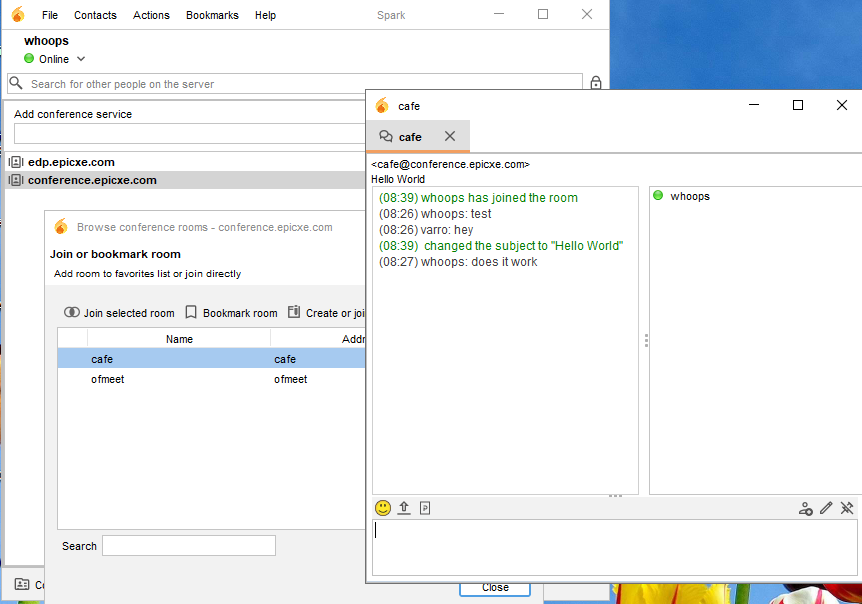Viewport: 862px width, 604px height.
Task: Click the cafe address cell
Action: point(285,359)
